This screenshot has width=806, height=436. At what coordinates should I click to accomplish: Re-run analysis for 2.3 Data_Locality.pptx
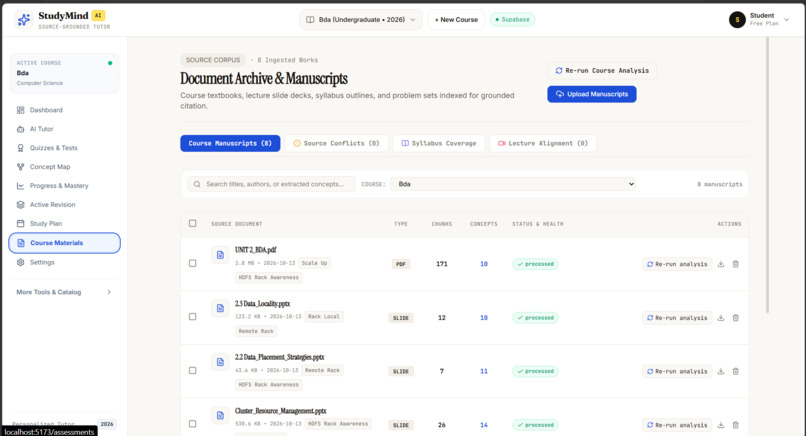click(x=677, y=318)
